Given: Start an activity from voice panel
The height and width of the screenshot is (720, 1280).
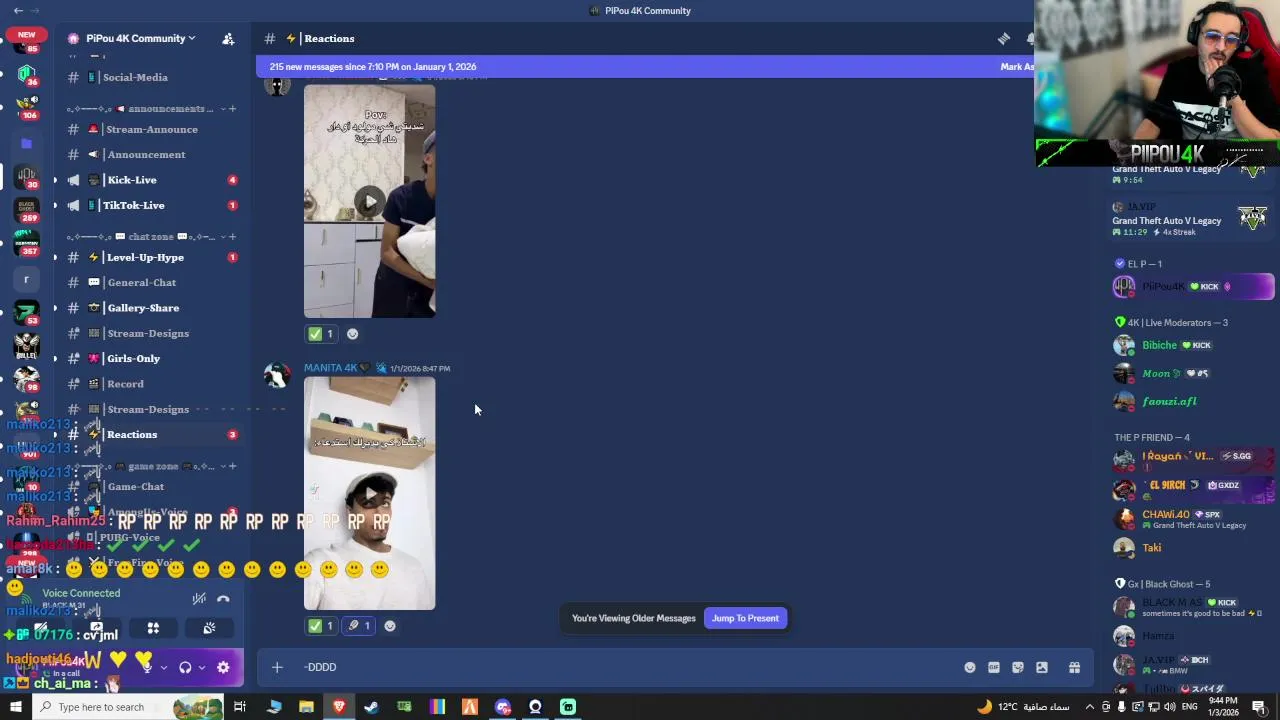Looking at the screenshot, I should click(x=153, y=628).
